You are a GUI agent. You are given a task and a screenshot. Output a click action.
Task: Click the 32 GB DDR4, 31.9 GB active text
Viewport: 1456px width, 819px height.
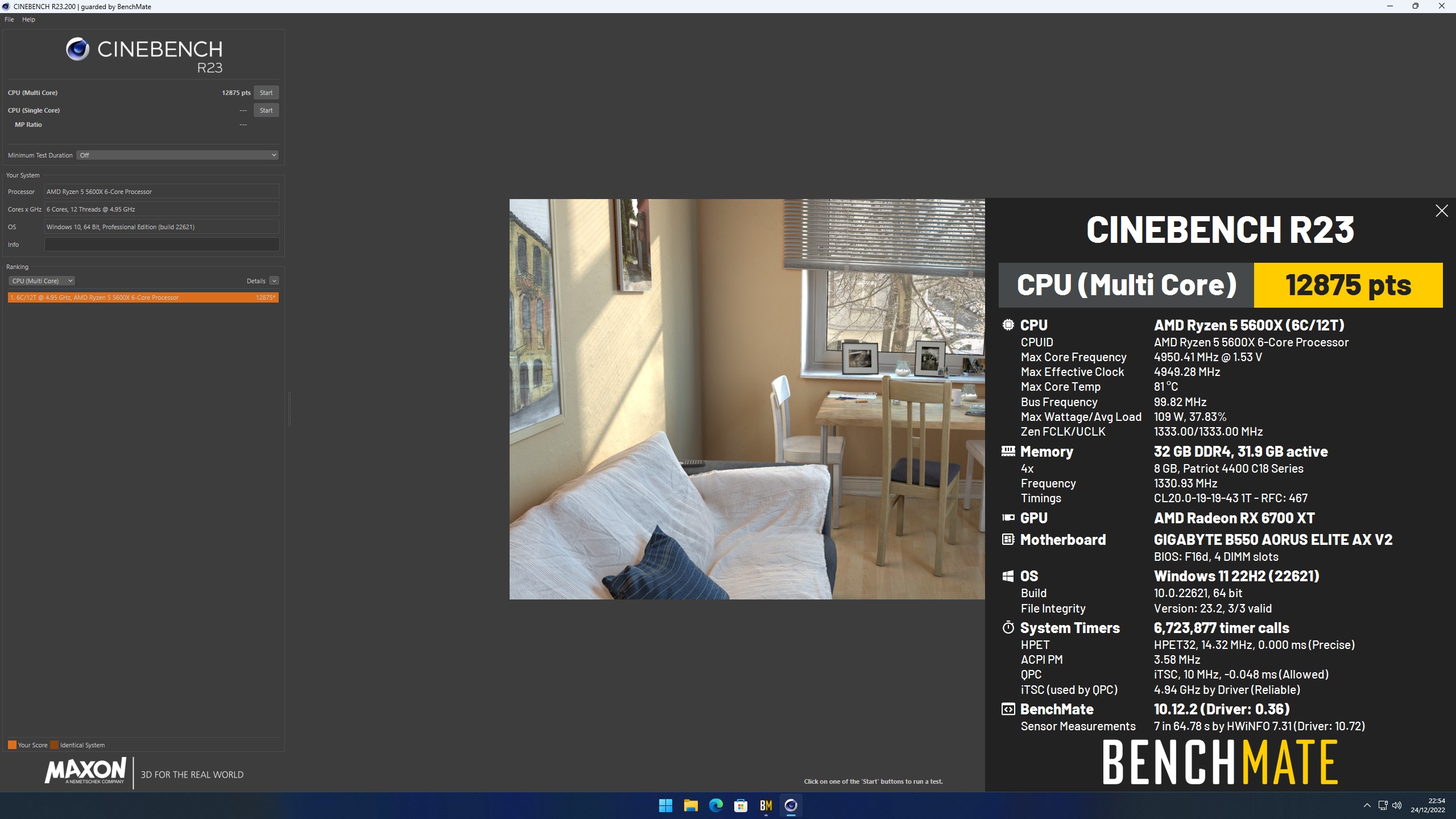coord(1241,452)
